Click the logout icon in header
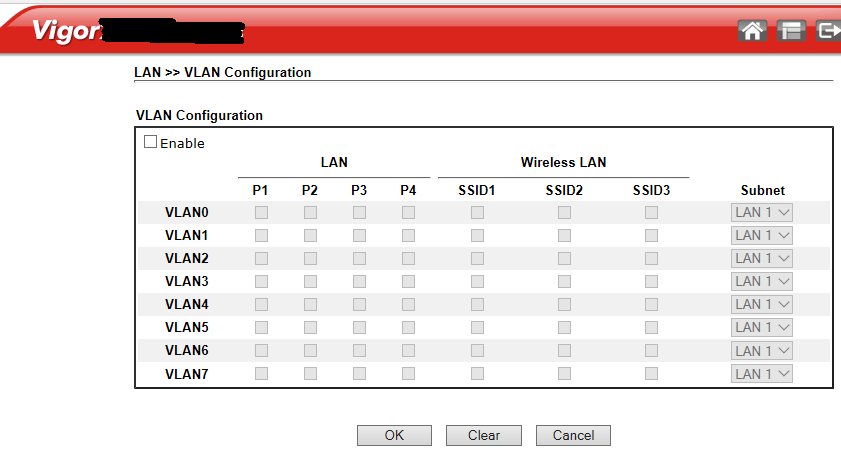This screenshot has height=454, width=841. coord(829,30)
